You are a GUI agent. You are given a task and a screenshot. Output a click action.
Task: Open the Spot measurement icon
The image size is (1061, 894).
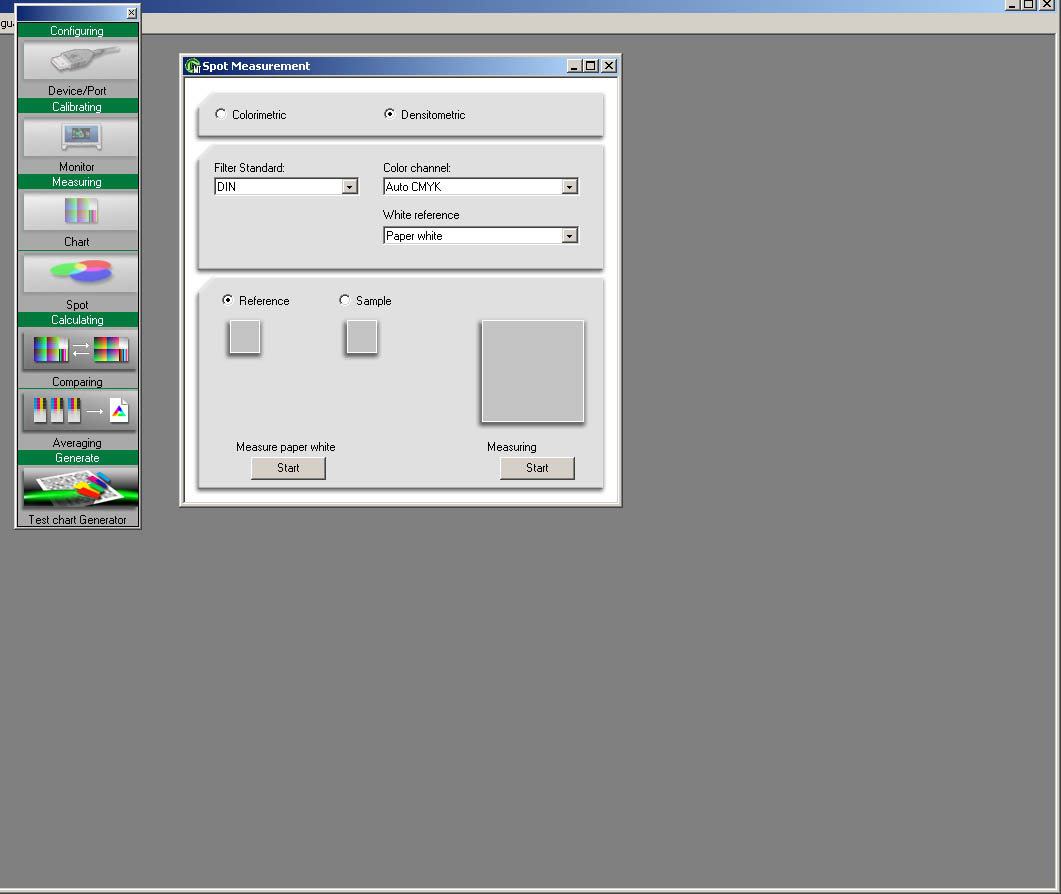coord(81,273)
